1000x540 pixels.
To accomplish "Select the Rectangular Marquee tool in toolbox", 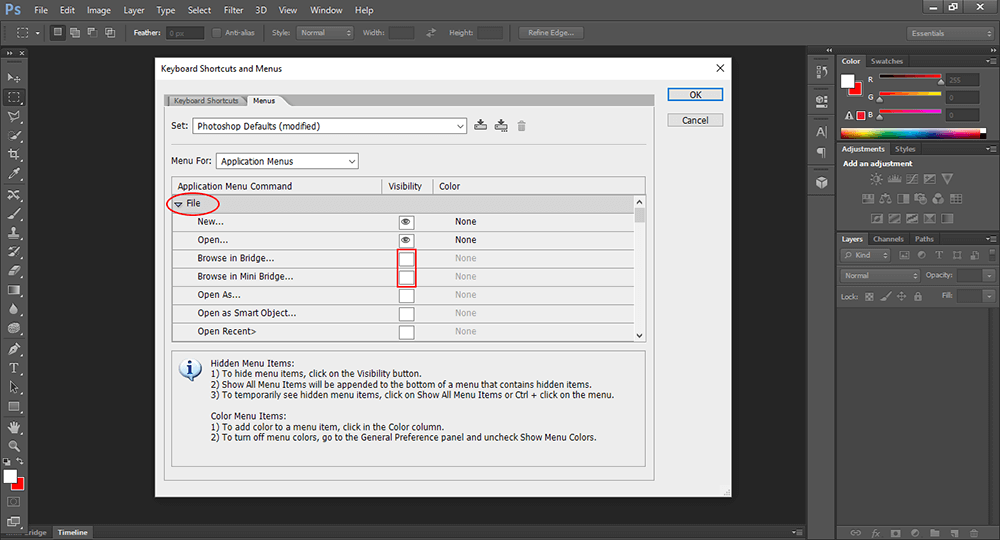I will coord(13,98).
